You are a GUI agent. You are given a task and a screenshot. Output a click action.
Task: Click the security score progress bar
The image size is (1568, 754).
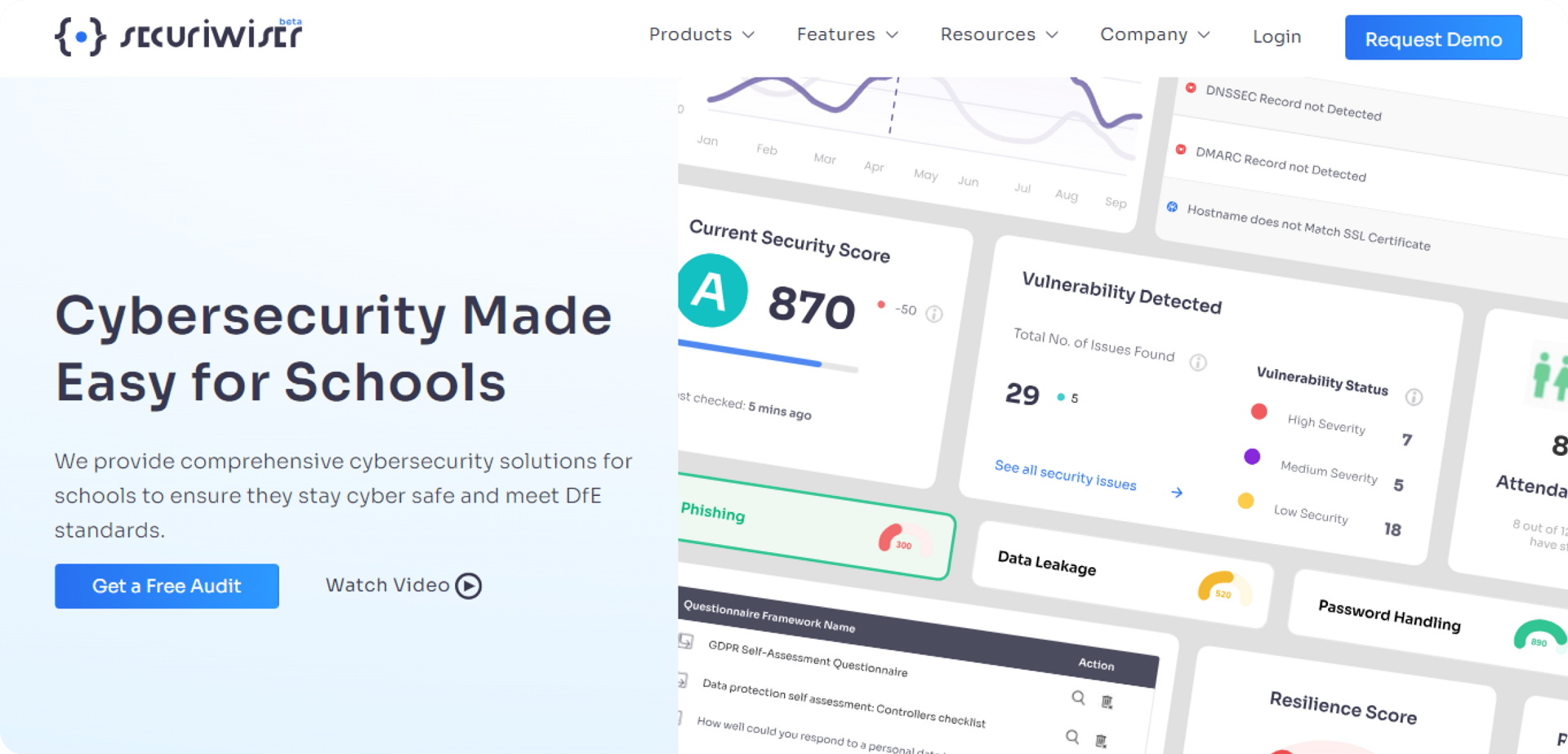tap(768, 356)
